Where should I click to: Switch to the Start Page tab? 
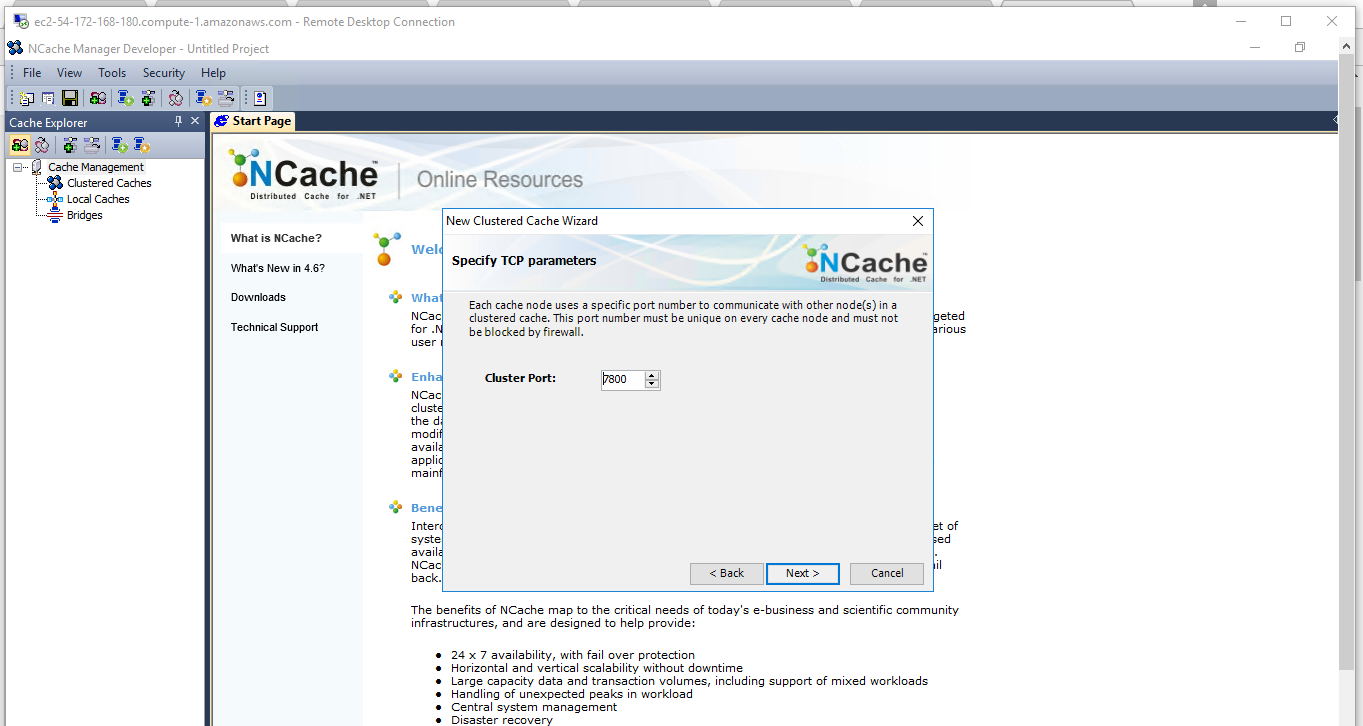pyautogui.click(x=253, y=120)
